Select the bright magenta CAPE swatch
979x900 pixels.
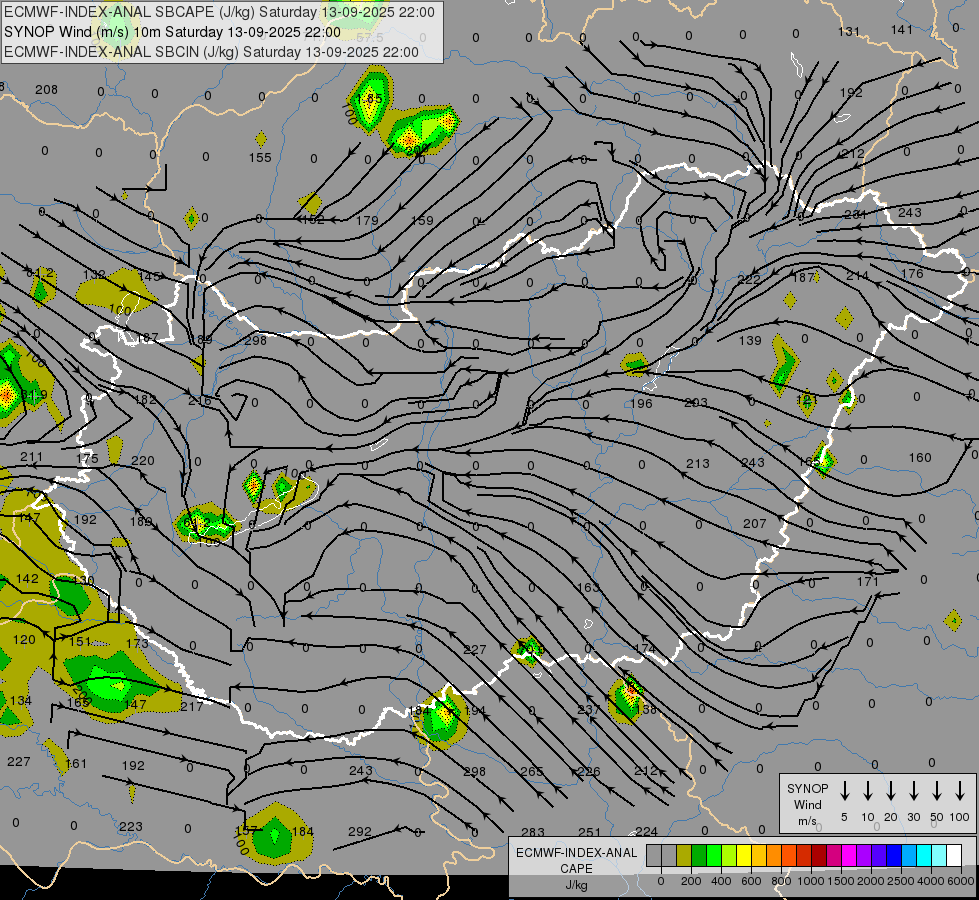click(849, 855)
